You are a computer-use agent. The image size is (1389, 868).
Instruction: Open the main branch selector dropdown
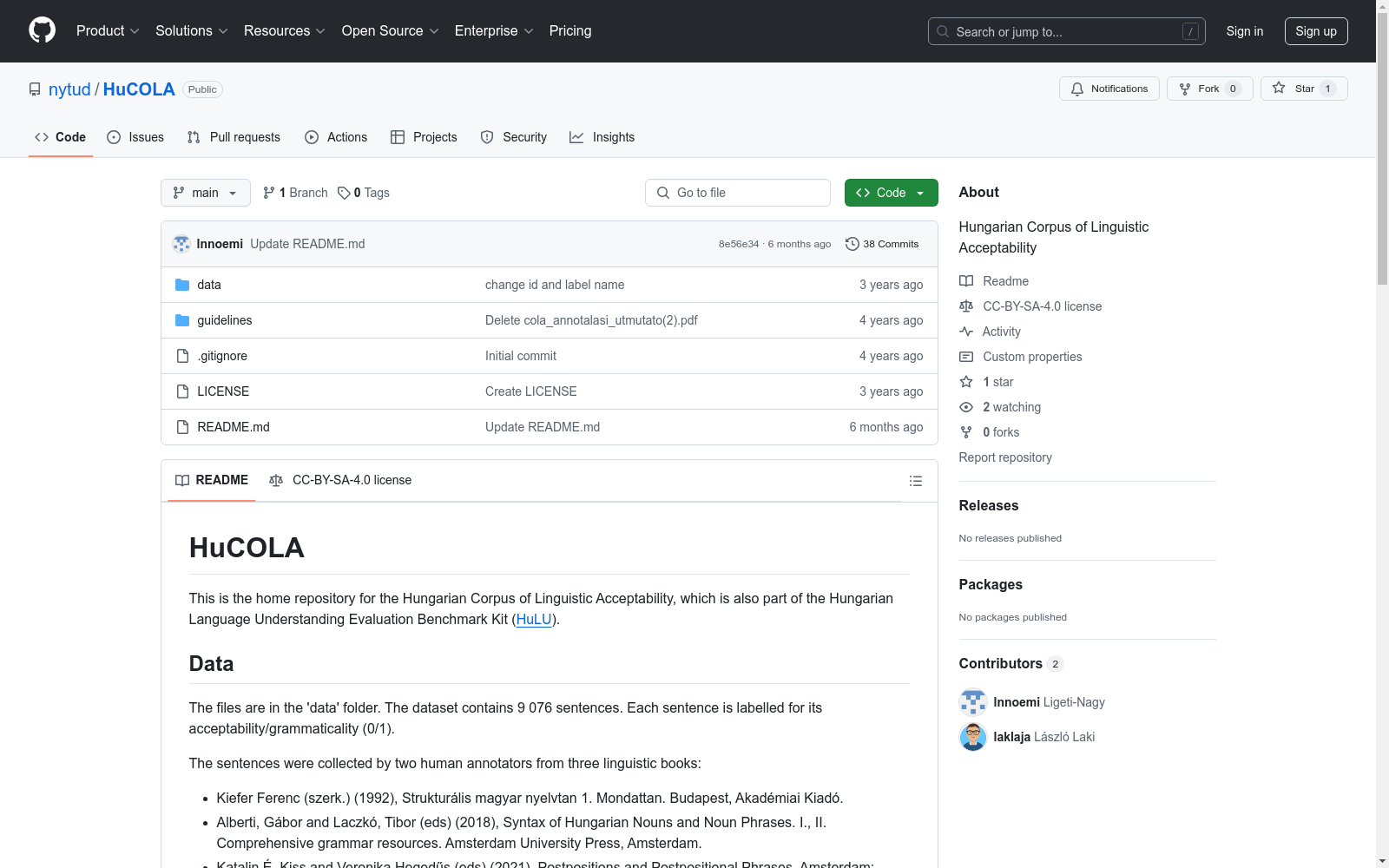(x=206, y=193)
